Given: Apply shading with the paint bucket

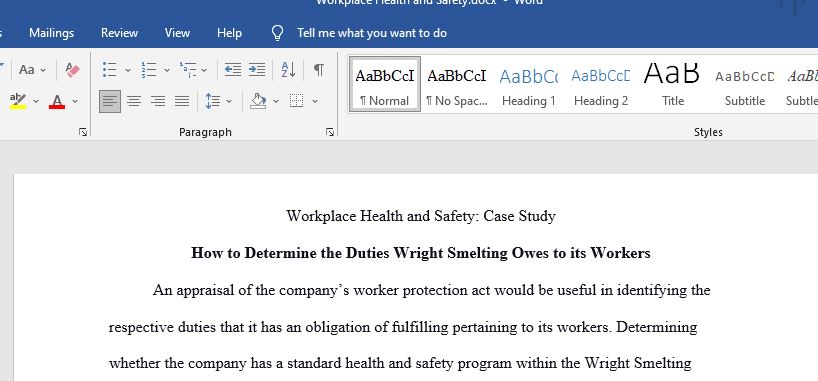Looking at the screenshot, I should coord(258,101).
